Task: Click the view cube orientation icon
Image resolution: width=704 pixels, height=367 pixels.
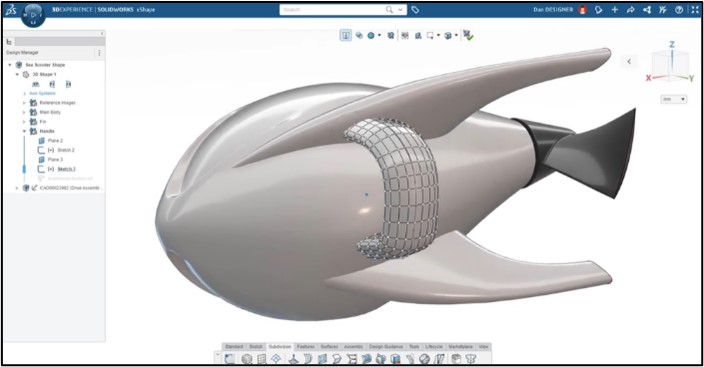Action: click(448, 35)
